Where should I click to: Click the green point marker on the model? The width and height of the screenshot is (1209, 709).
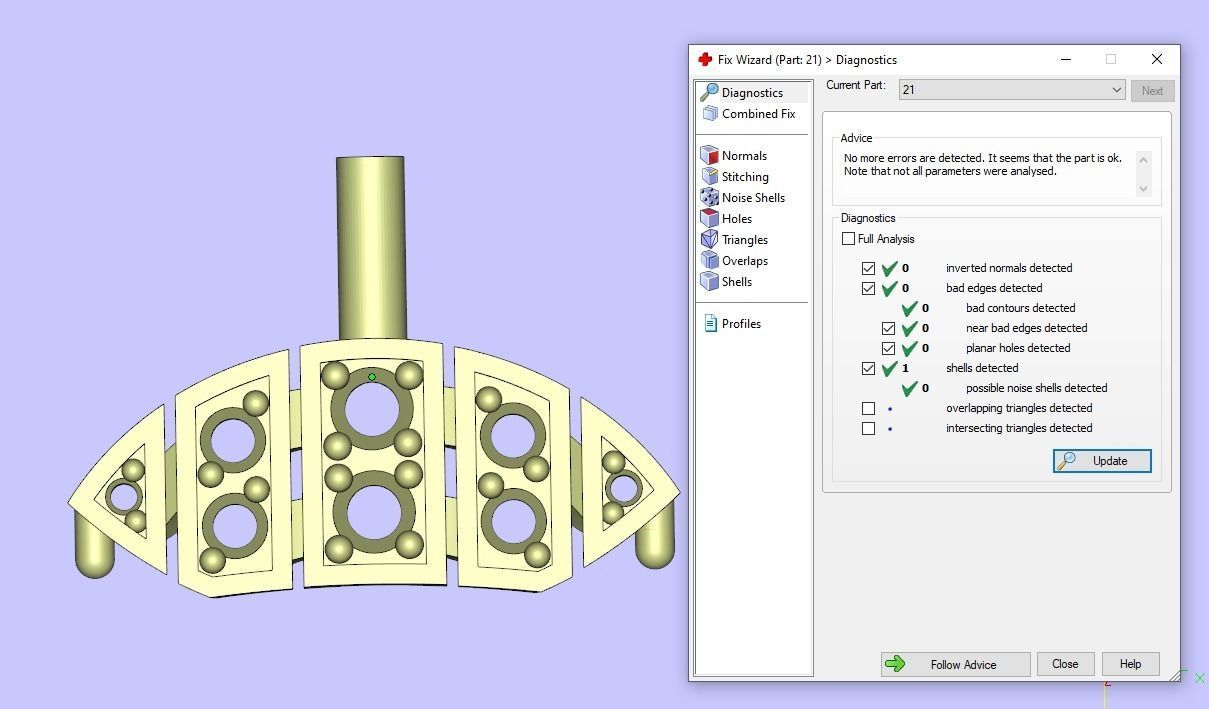[x=372, y=377]
